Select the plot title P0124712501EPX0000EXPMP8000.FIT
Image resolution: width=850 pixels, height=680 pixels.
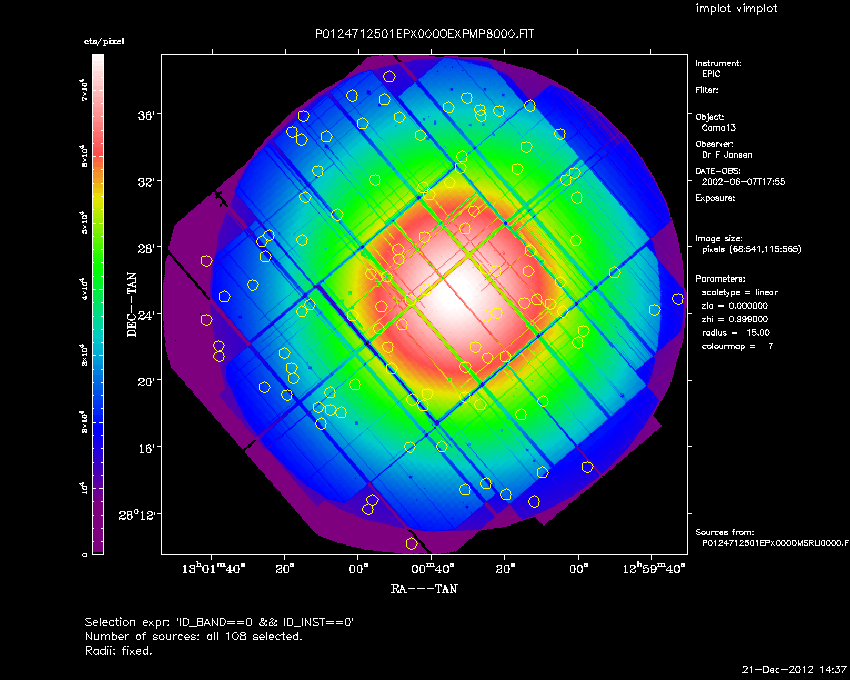[424, 34]
